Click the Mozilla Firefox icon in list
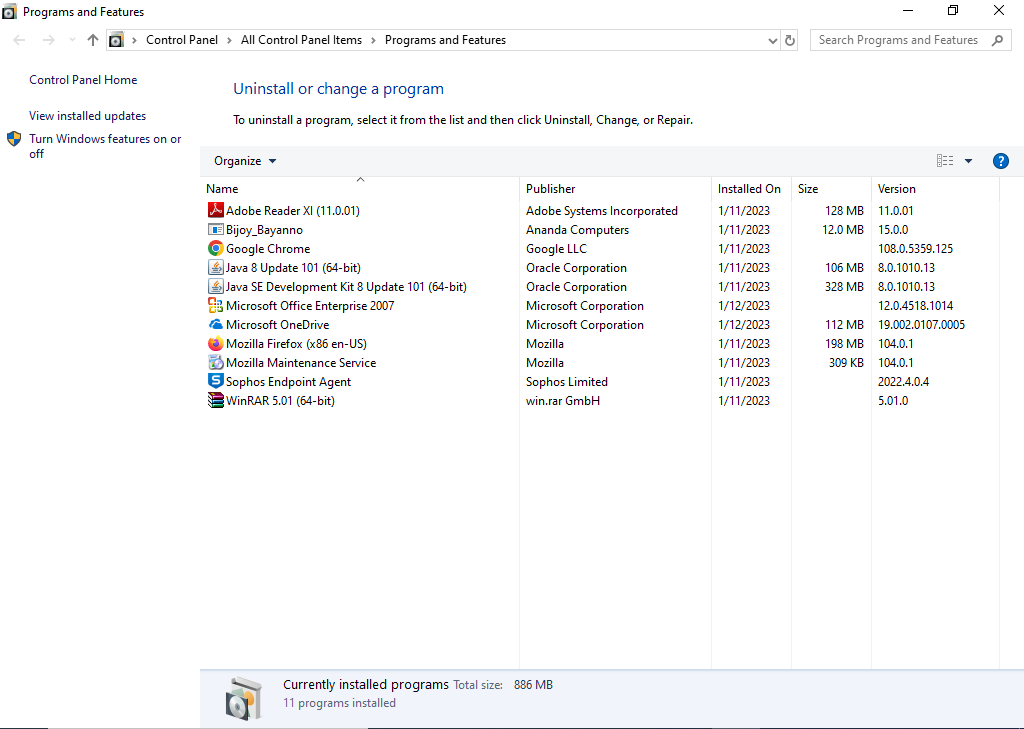The width and height of the screenshot is (1024, 729). [216, 343]
